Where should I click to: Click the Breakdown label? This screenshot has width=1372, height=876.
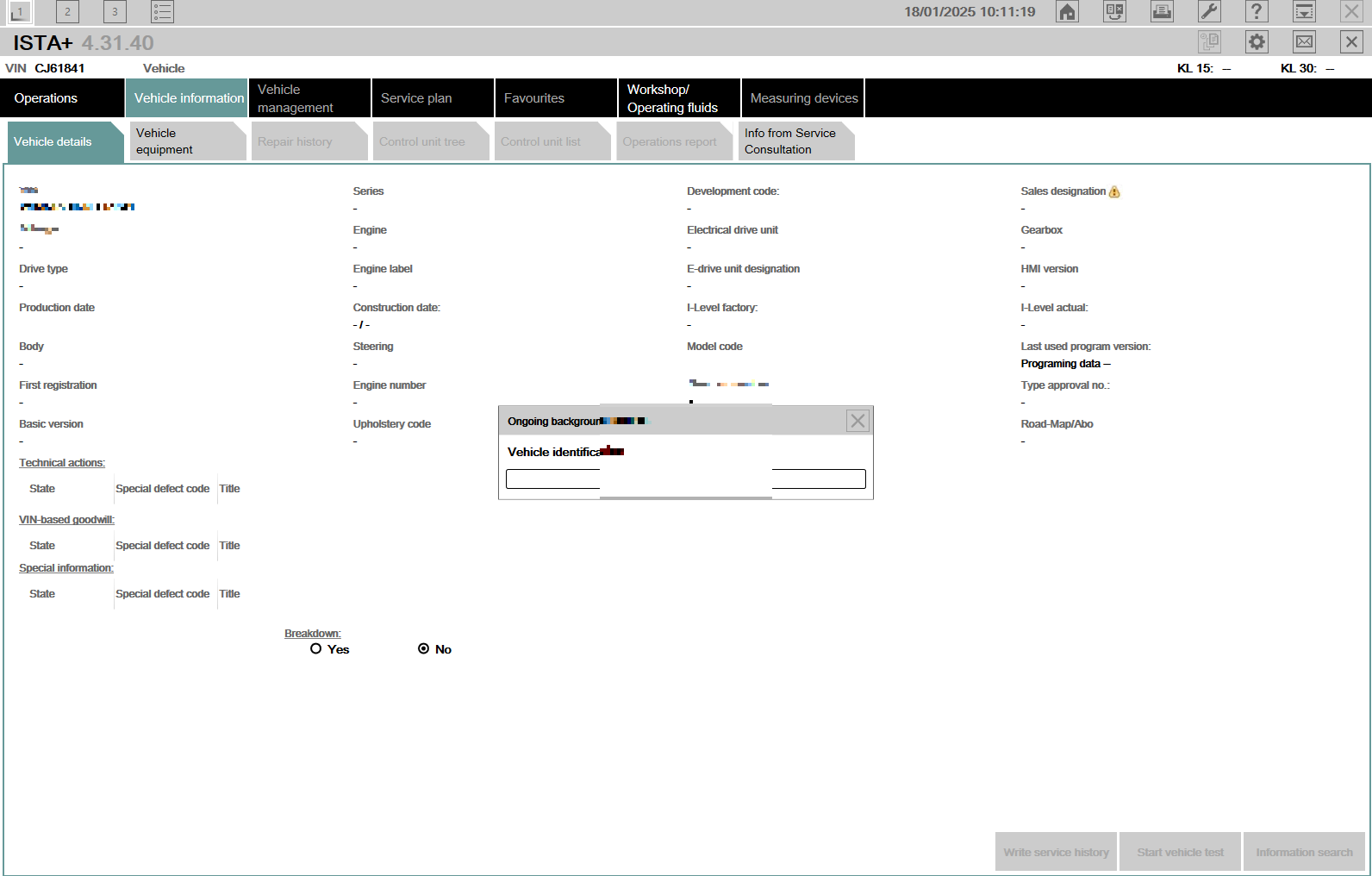[313, 634]
